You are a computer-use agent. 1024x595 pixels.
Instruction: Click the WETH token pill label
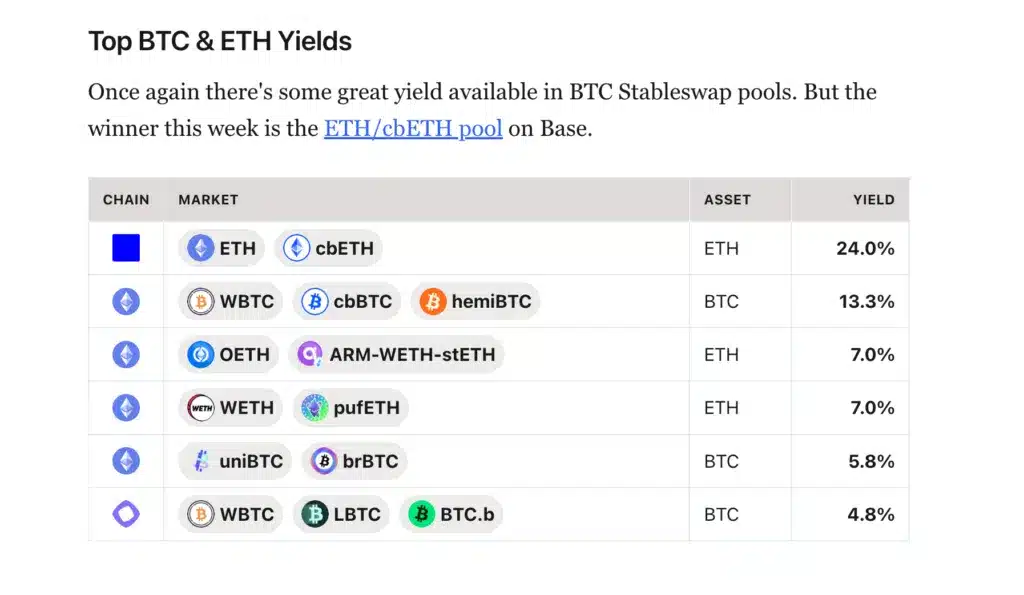pyautogui.click(x=246, y=408)
